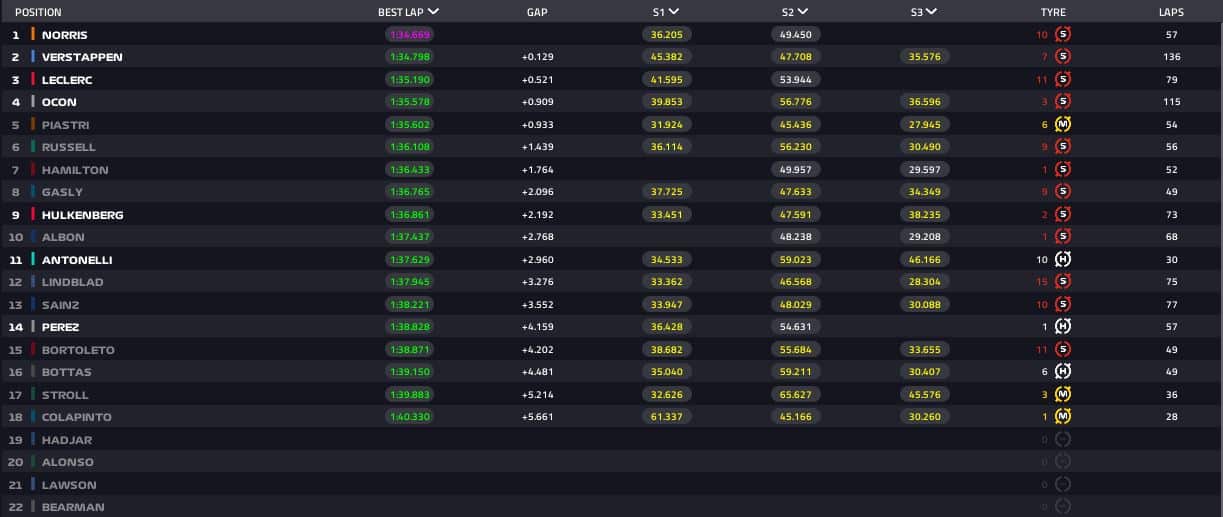Click Perez's hard tyre icon
1223x517 pixels.
[1063, 327]
